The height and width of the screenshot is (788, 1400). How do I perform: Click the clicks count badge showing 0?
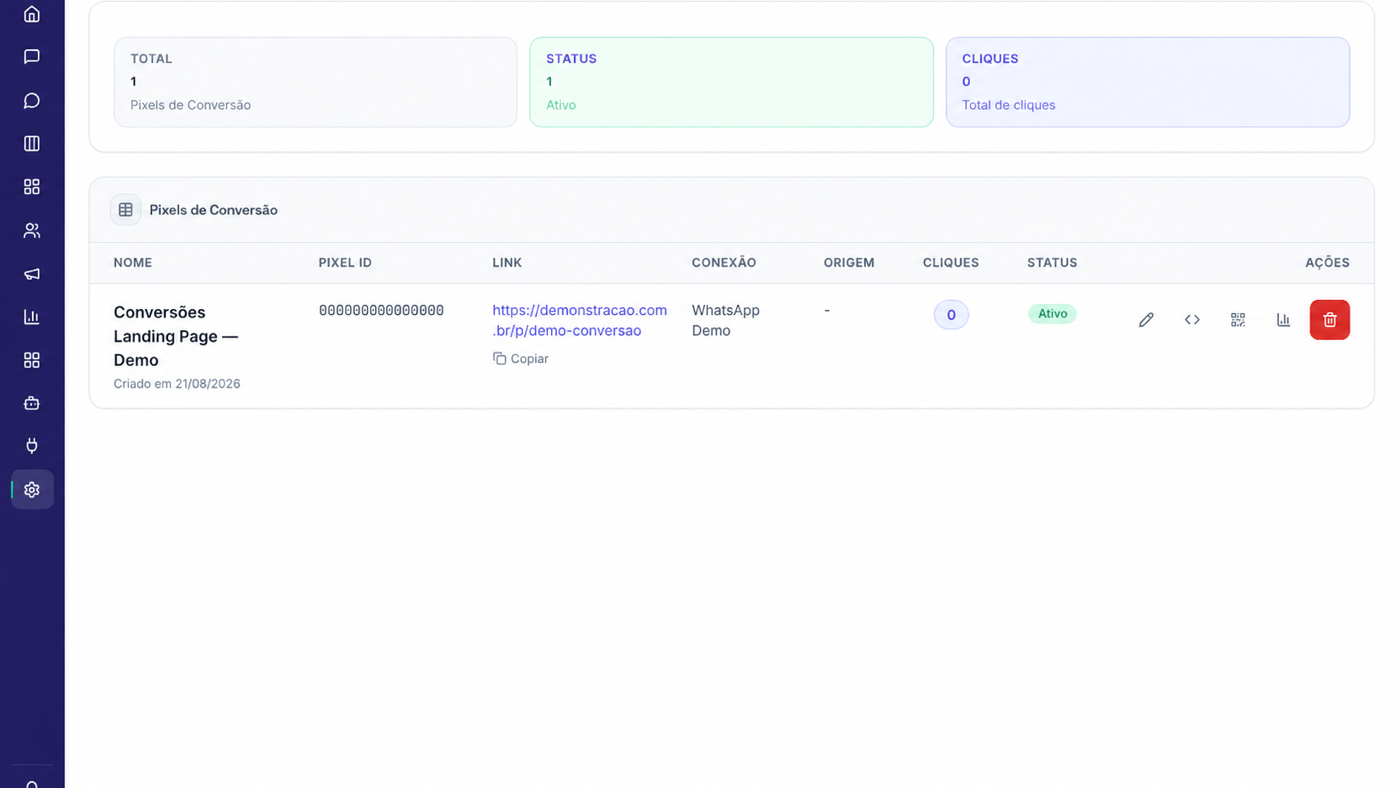point(951,315)
